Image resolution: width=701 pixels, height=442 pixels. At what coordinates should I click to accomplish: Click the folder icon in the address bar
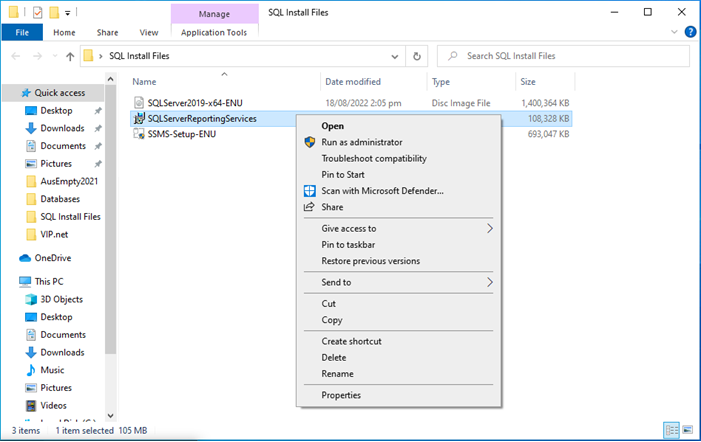pyautogui.click(x=89, y=56)
